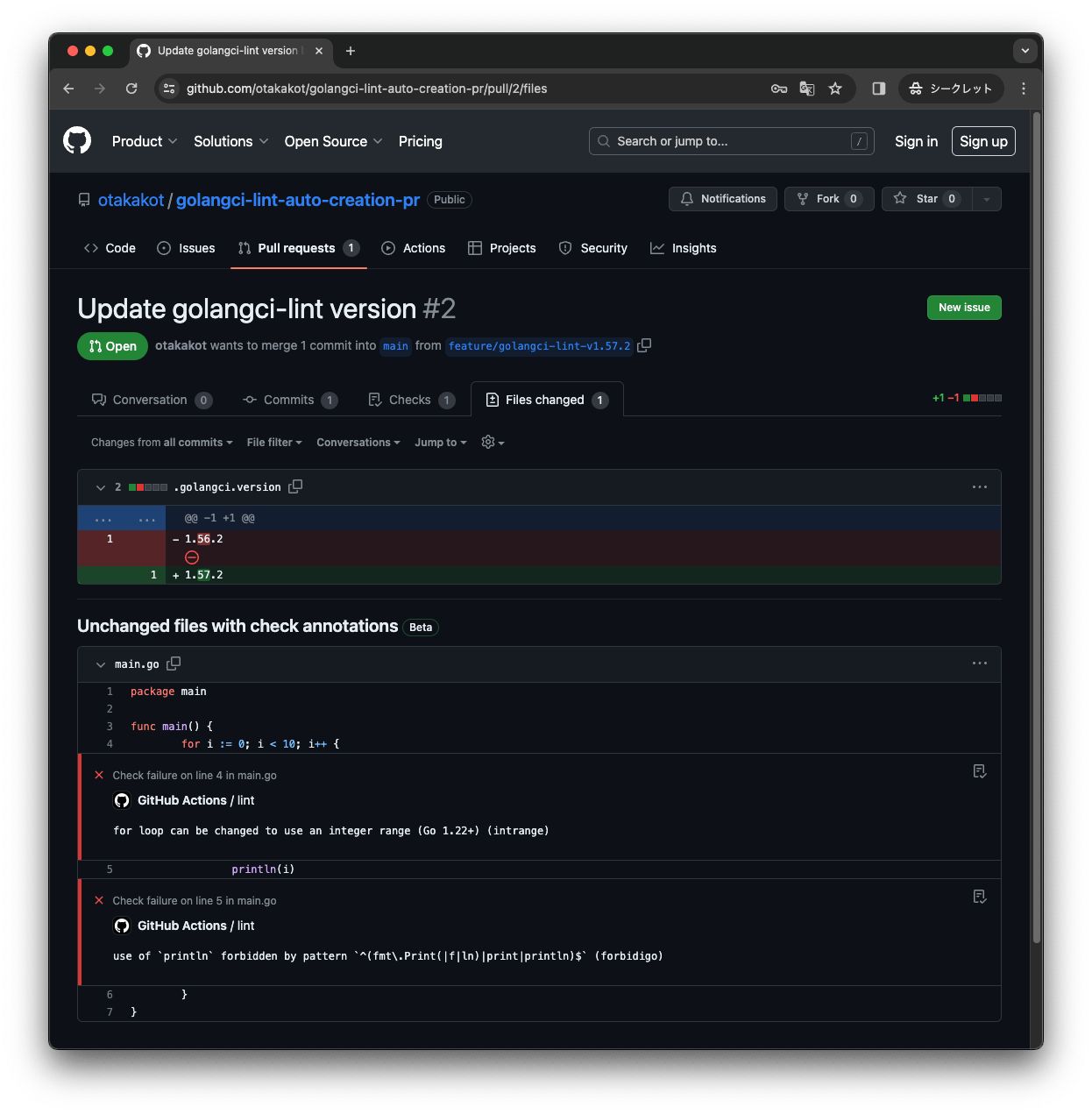The height and width of the screenshot is (1114, 1092).
Task: Open the Solutions menu
Action: [x=230, y=141]
